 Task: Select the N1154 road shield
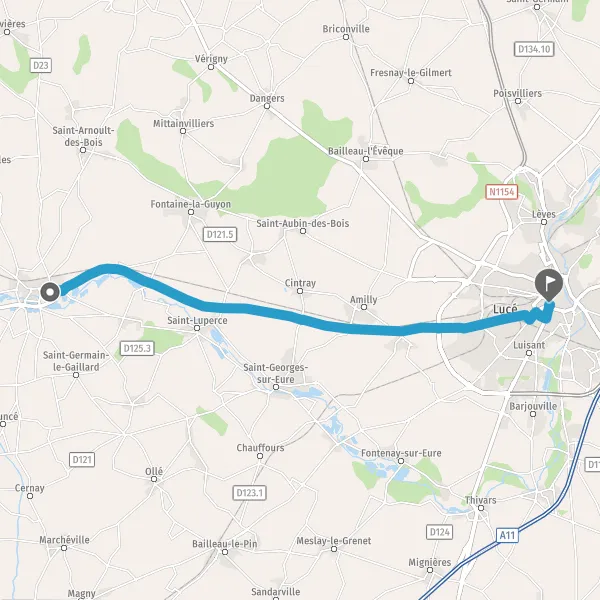502,191
